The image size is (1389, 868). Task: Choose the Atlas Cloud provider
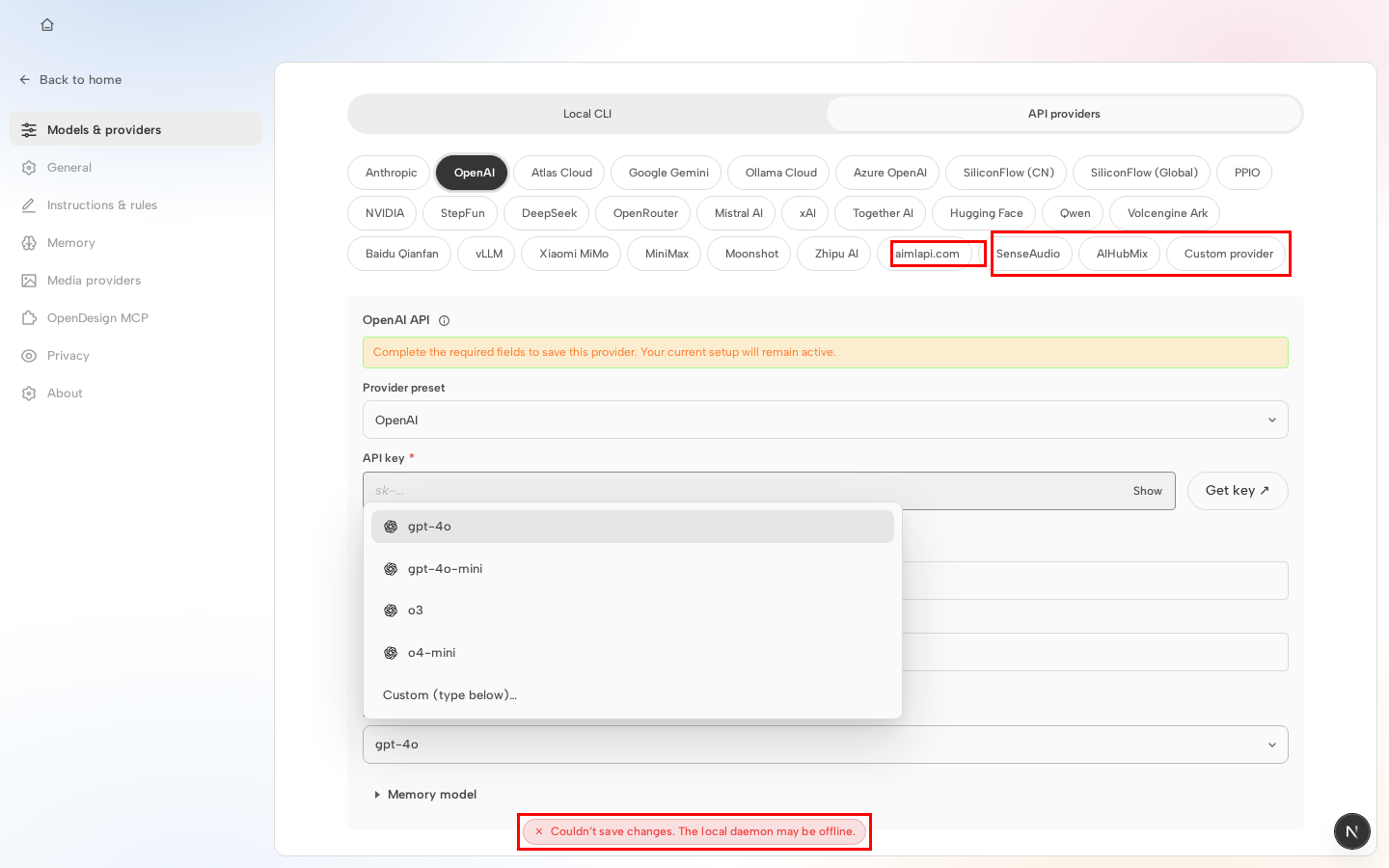point(559,173)
